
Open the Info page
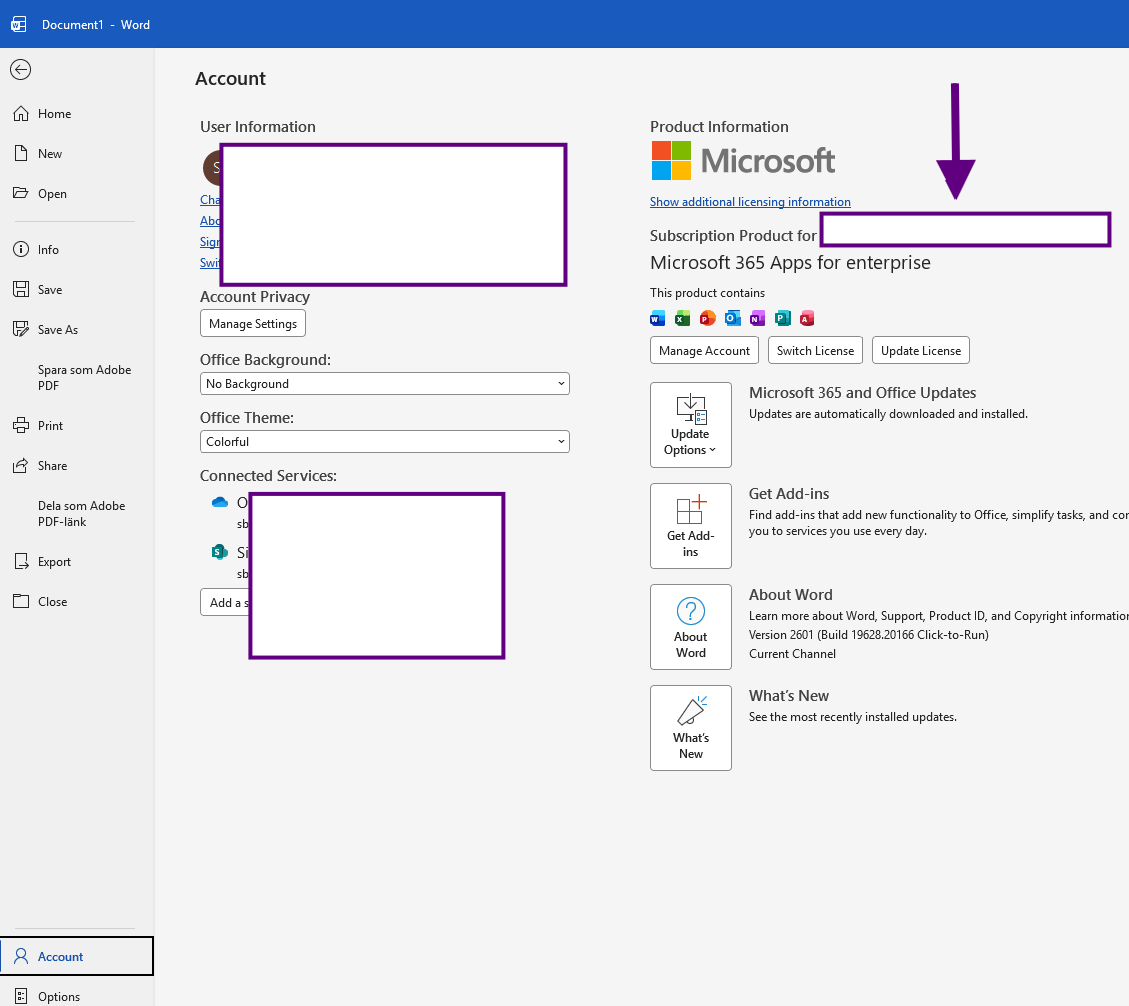coord(77,250)
